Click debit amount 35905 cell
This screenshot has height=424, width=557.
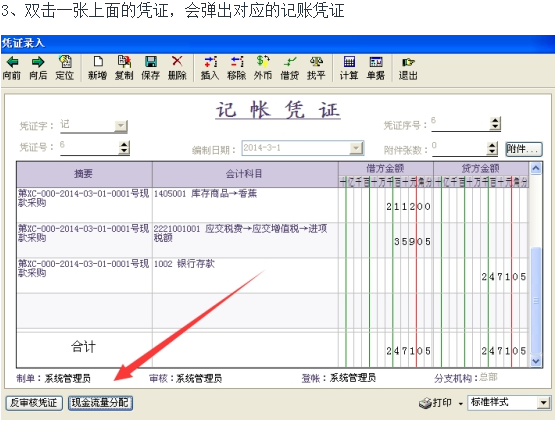click(x=385, y=240)
